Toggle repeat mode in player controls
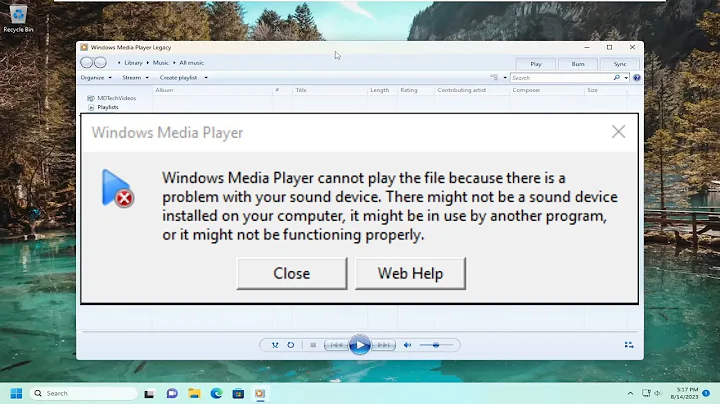 (x=291, y=345)
